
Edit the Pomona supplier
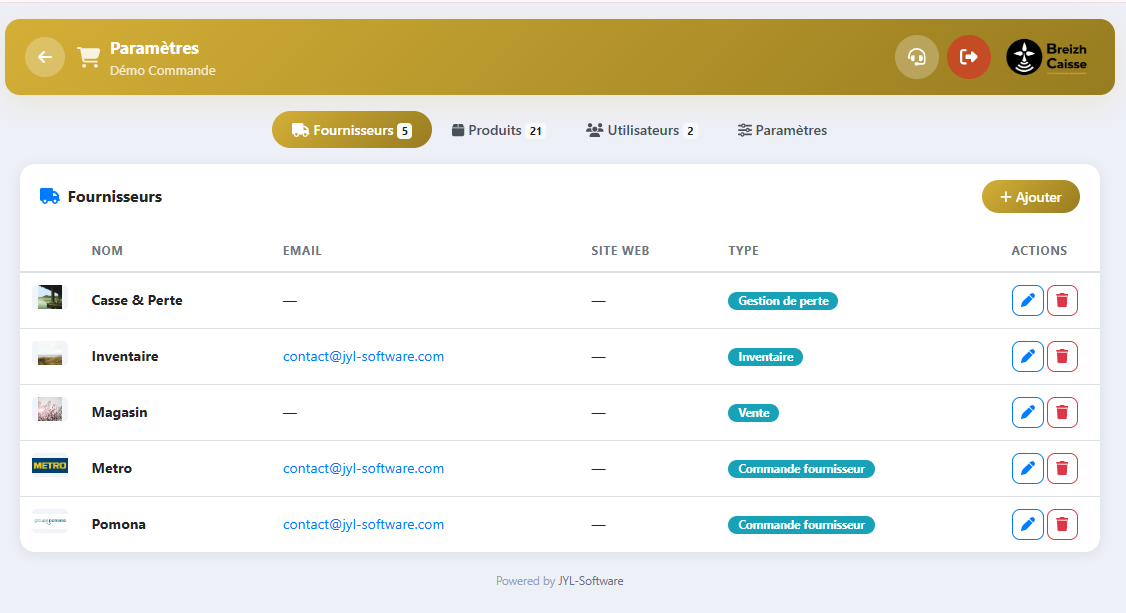1027,524
